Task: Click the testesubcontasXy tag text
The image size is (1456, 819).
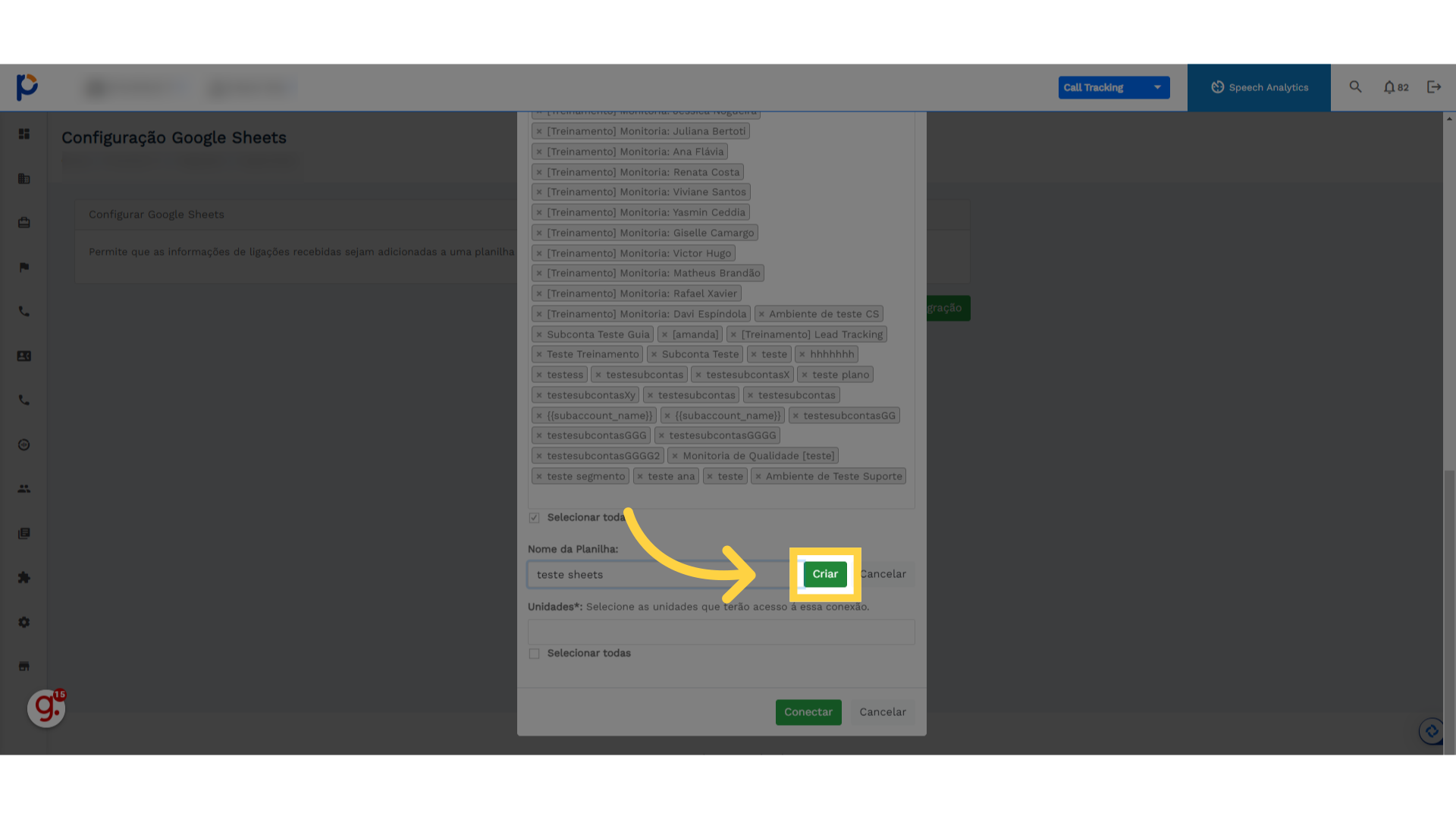Action: click(591, 395)
